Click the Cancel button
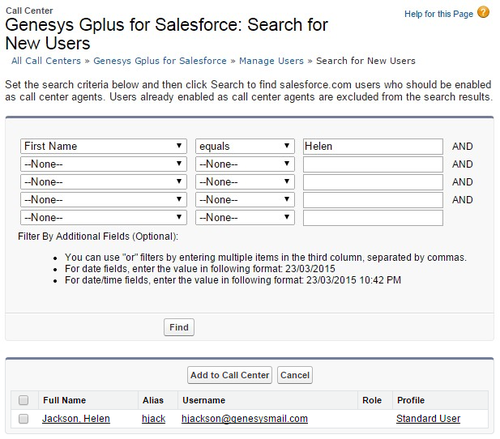Image resolution: width=500 pixels, height=439 pixels. click(x=295, y=375)
